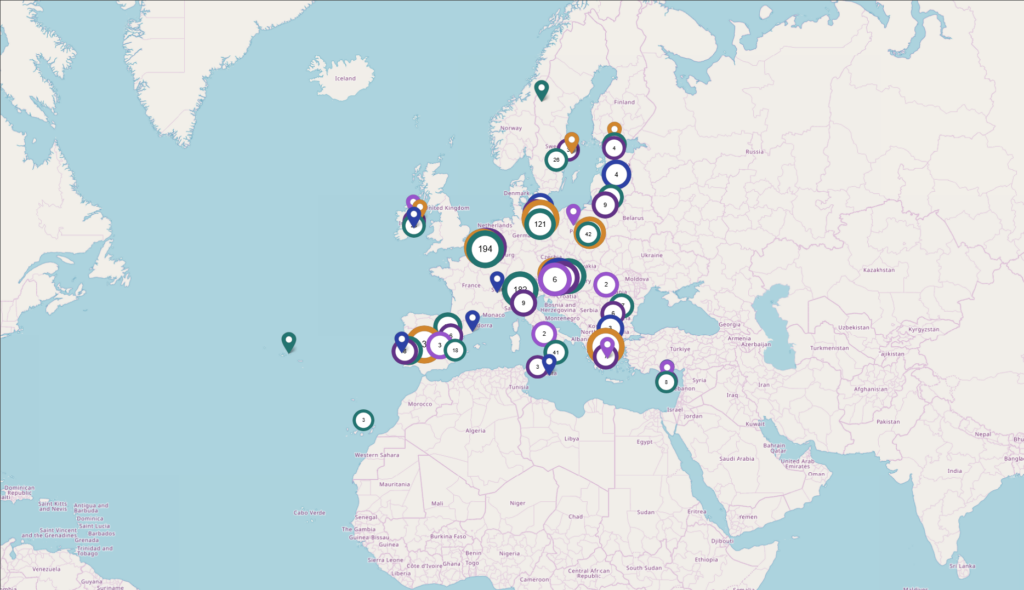Open the teal cluster labeled 26 in Sweden

coord(556,160)
